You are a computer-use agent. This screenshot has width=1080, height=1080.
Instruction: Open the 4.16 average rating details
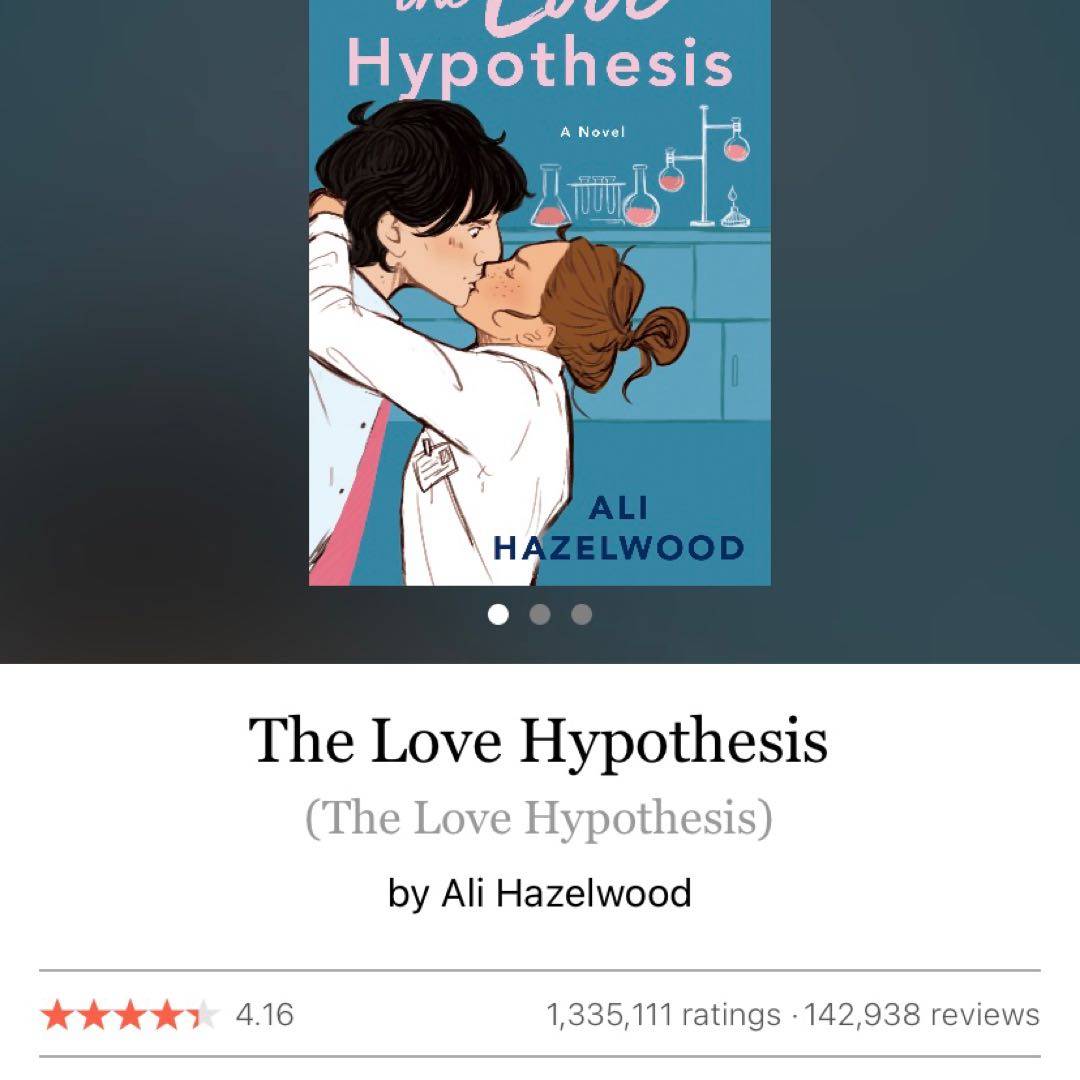(x=264, y=1015)
